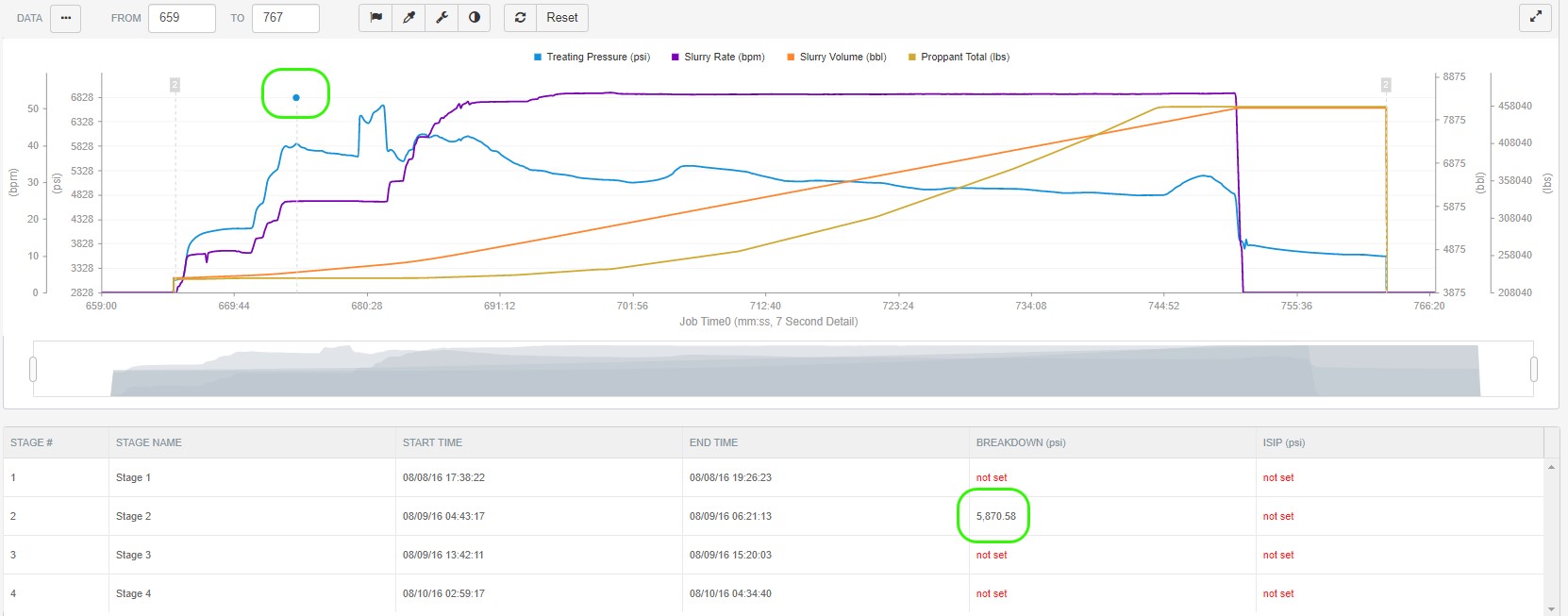Click the stage 2 start marker flag

click(175, 85)
